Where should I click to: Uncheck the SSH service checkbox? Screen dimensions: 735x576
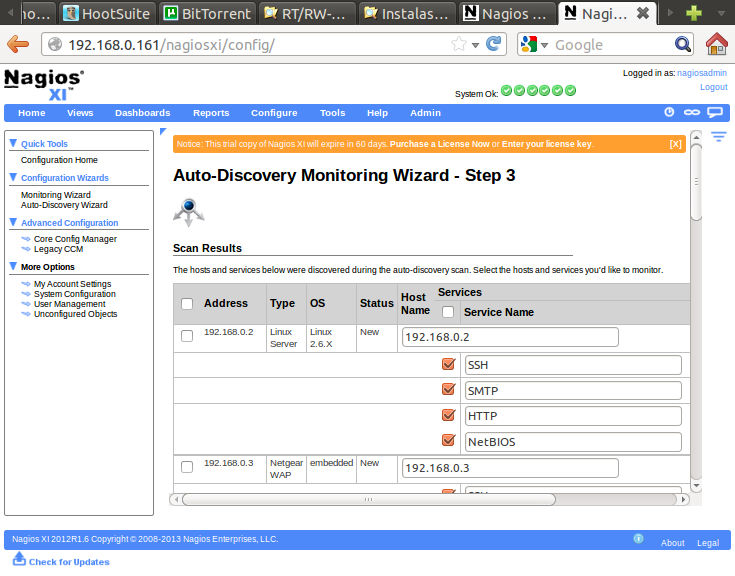448,364
